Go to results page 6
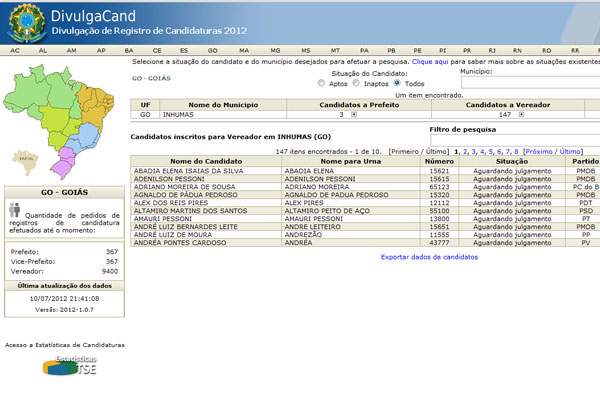 499,151
